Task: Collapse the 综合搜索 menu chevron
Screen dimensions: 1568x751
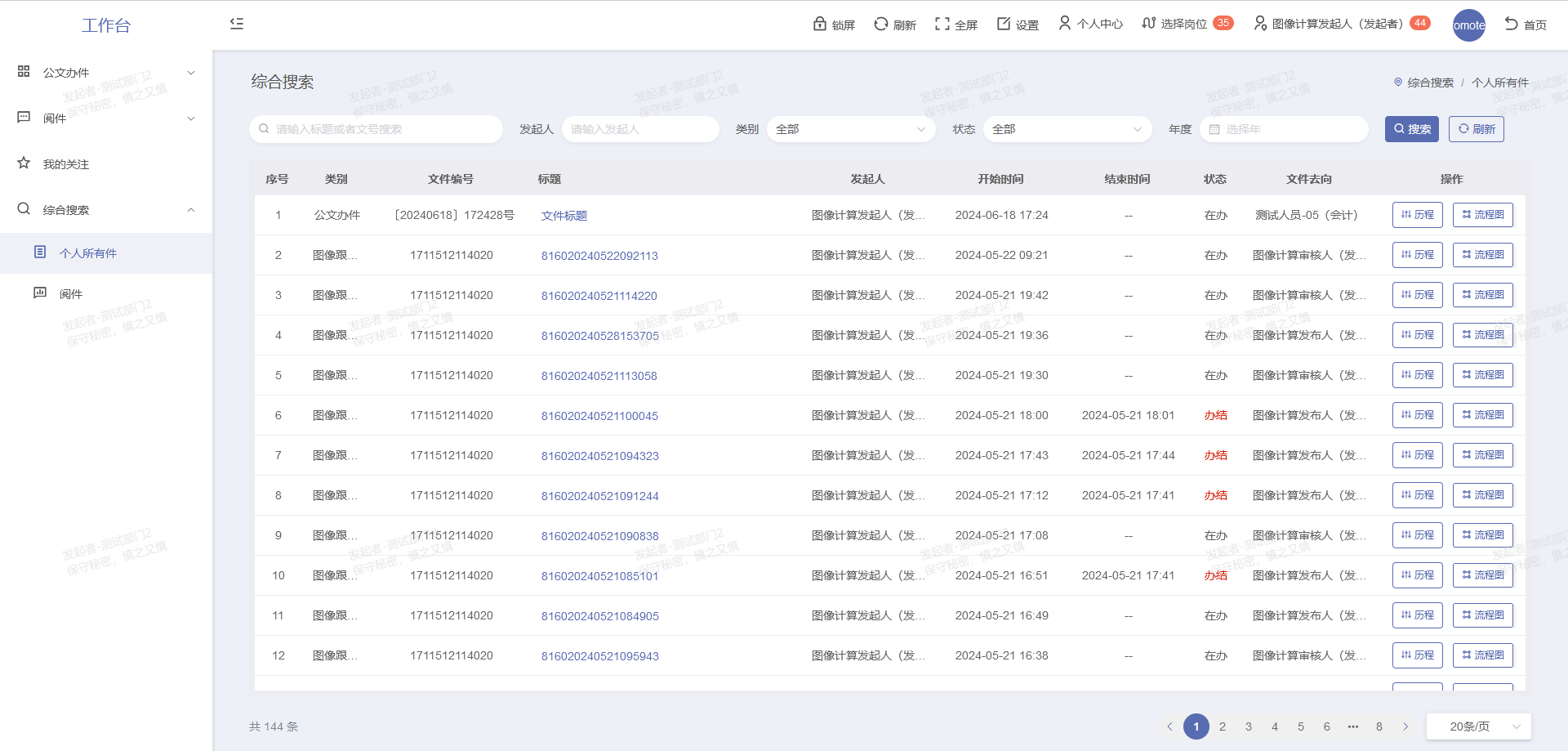Action: click(191, 210)
